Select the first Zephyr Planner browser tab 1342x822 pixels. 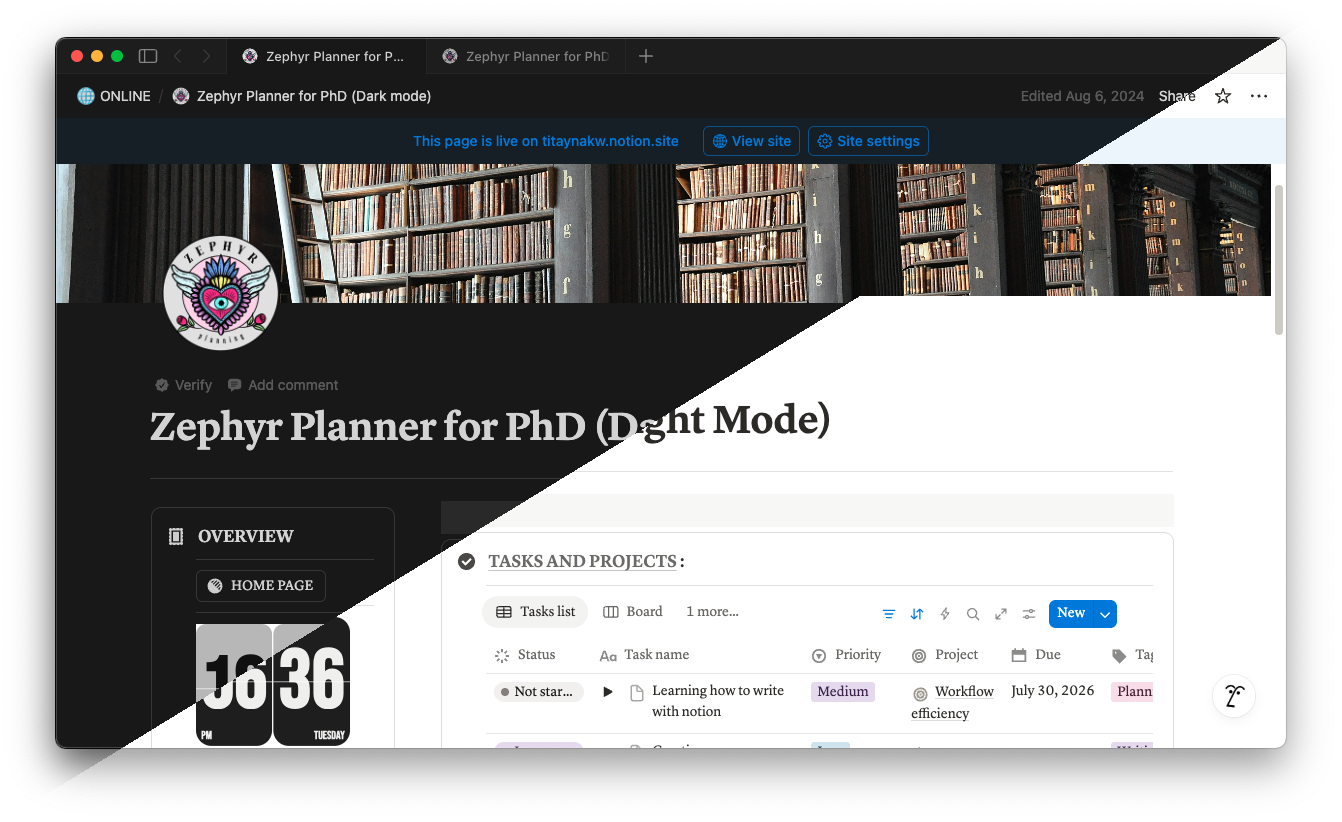pos(326,57)
